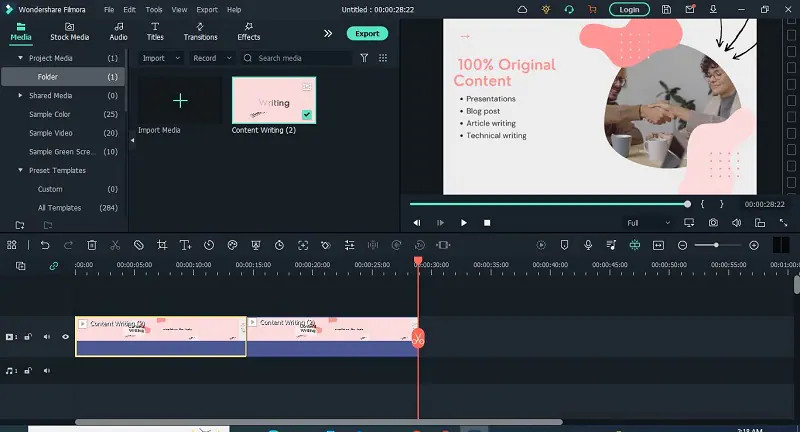Screen dimensions: 800x432
Task: Collapse the Project Media tree
Action: point(20,58)
